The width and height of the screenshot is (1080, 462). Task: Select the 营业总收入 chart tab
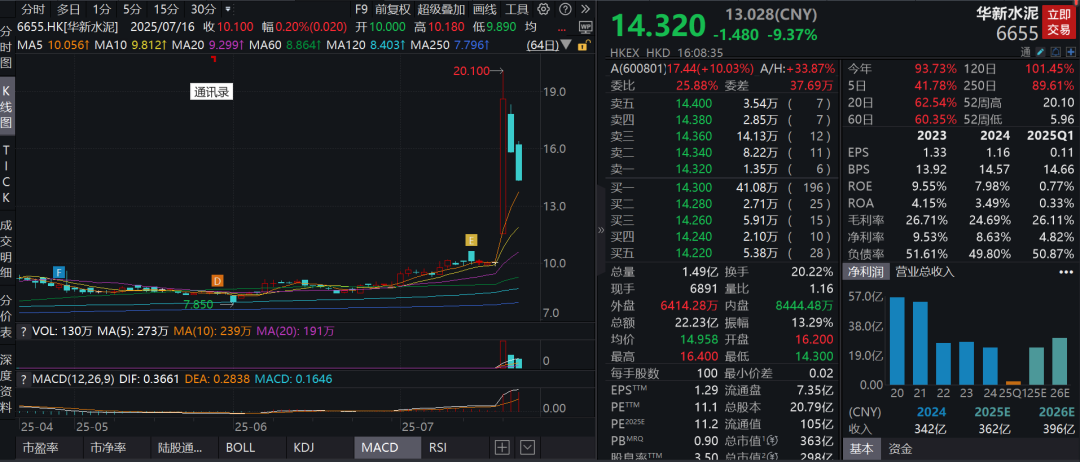click(924, 271)
